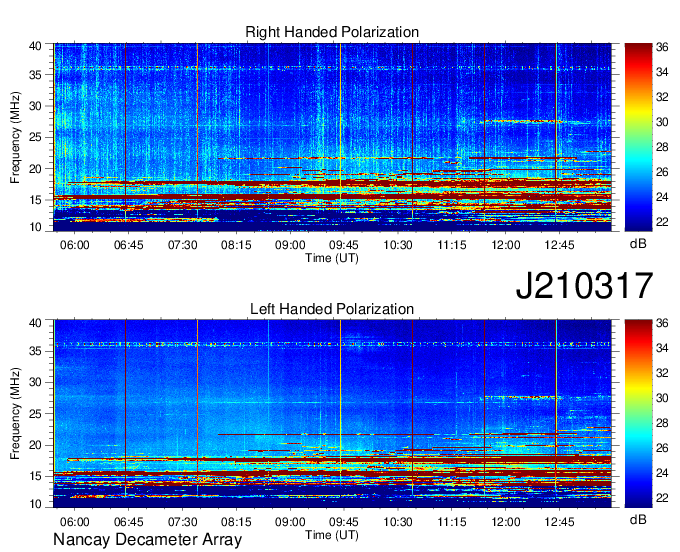Viewport: 680px width, 552px height.
Task: Click the Right Handed Polarization spectrogram image
Action: pyautogui.click(x=332, y=137)
